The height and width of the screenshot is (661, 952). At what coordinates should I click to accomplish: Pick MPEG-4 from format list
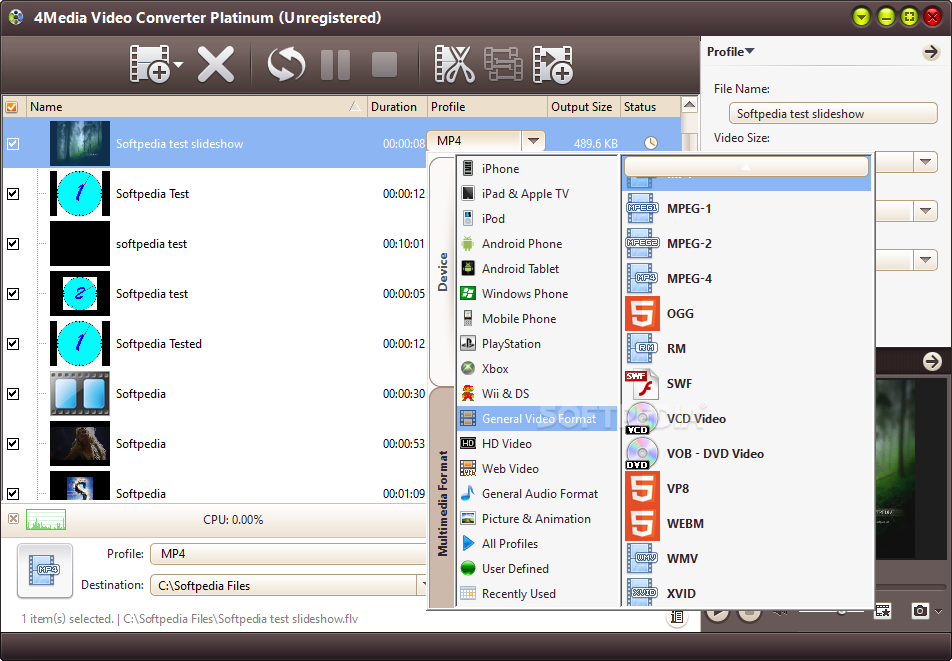pyautogui.click(x=747, y=279)
